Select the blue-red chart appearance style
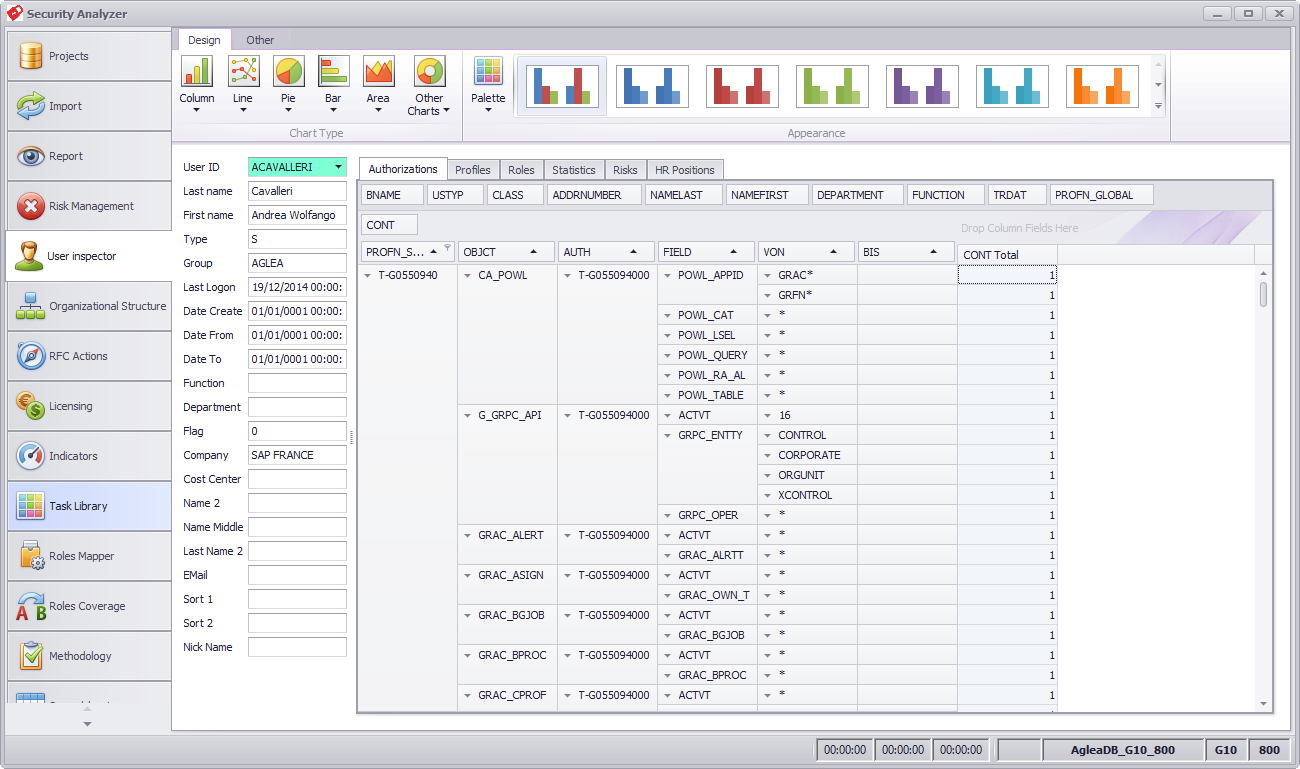This screenshot has height=769, width=1300. (562, 86)
